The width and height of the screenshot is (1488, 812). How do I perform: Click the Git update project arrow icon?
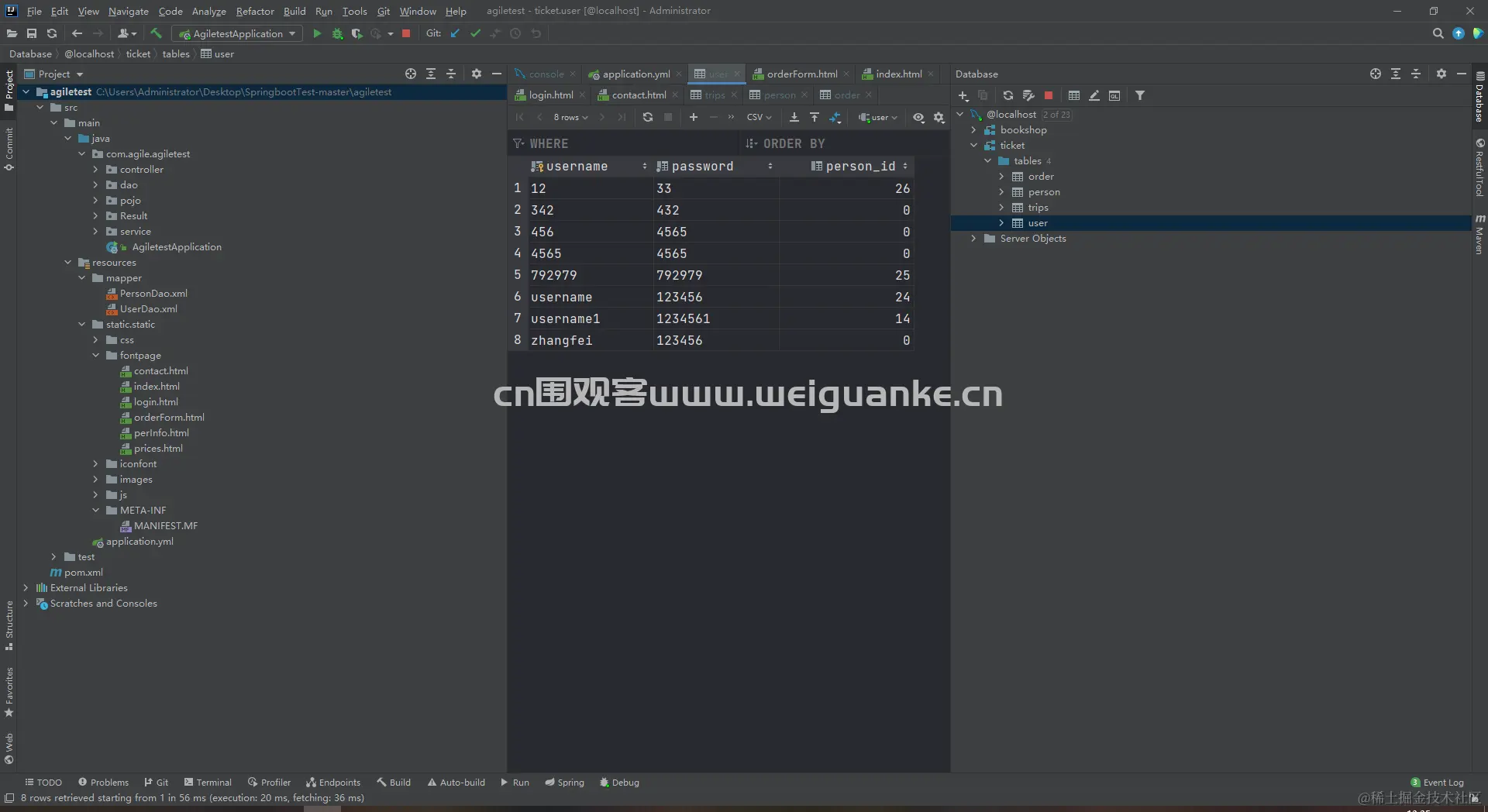[x=455, y=33]
